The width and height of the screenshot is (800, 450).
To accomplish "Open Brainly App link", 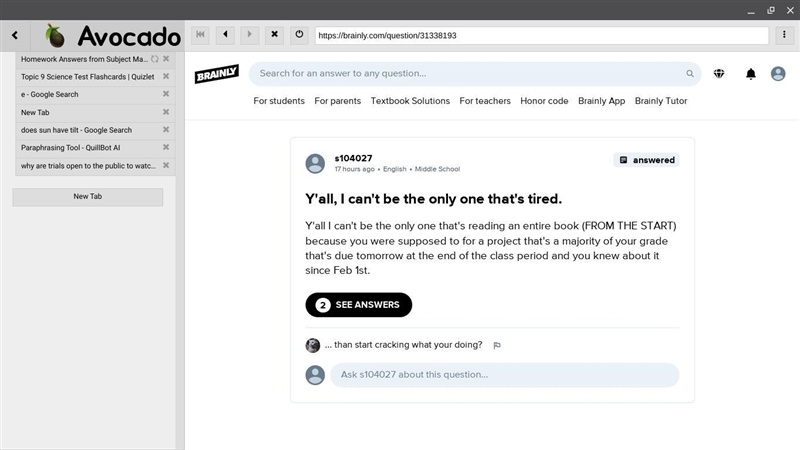I will (x=602, y=101).
